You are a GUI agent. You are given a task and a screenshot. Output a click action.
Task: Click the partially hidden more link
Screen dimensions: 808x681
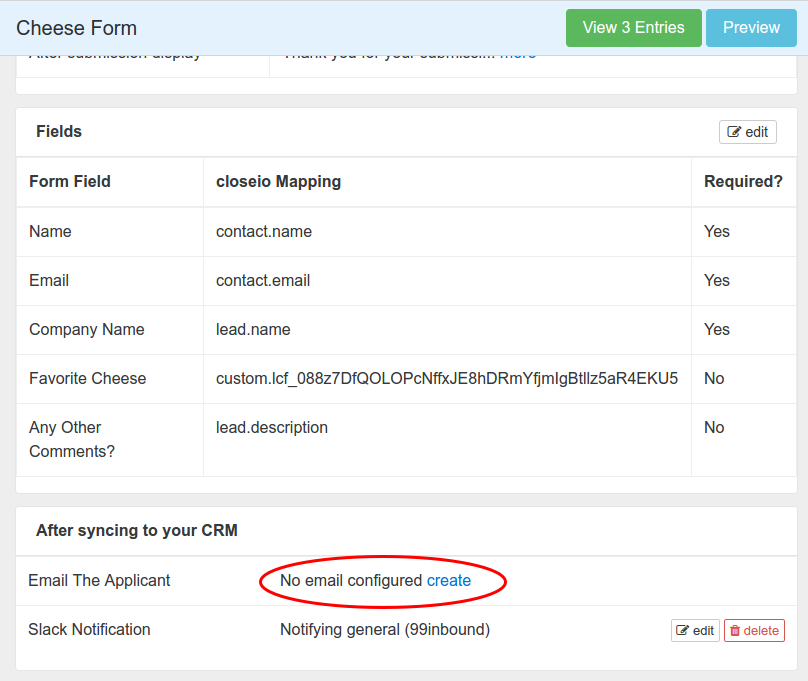tap(518, 54)
